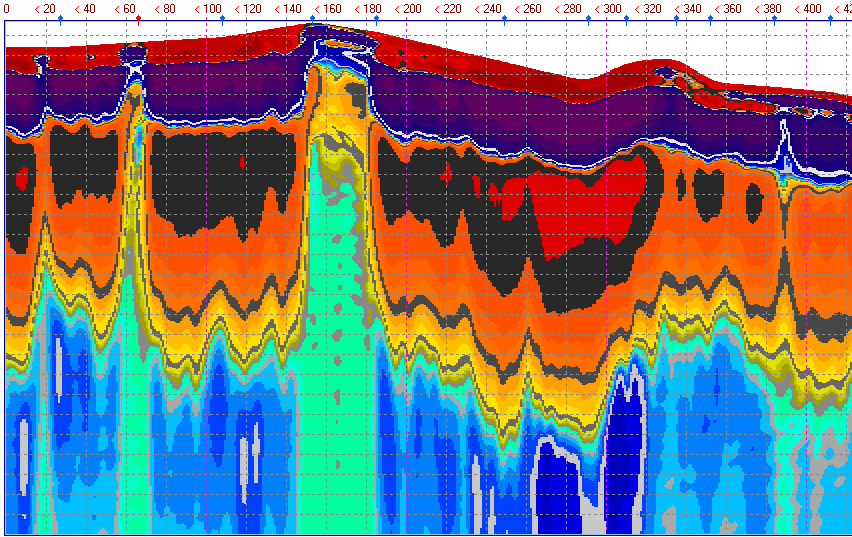Click the small red spot below 120
852x537 pixels.
point(241,161)
